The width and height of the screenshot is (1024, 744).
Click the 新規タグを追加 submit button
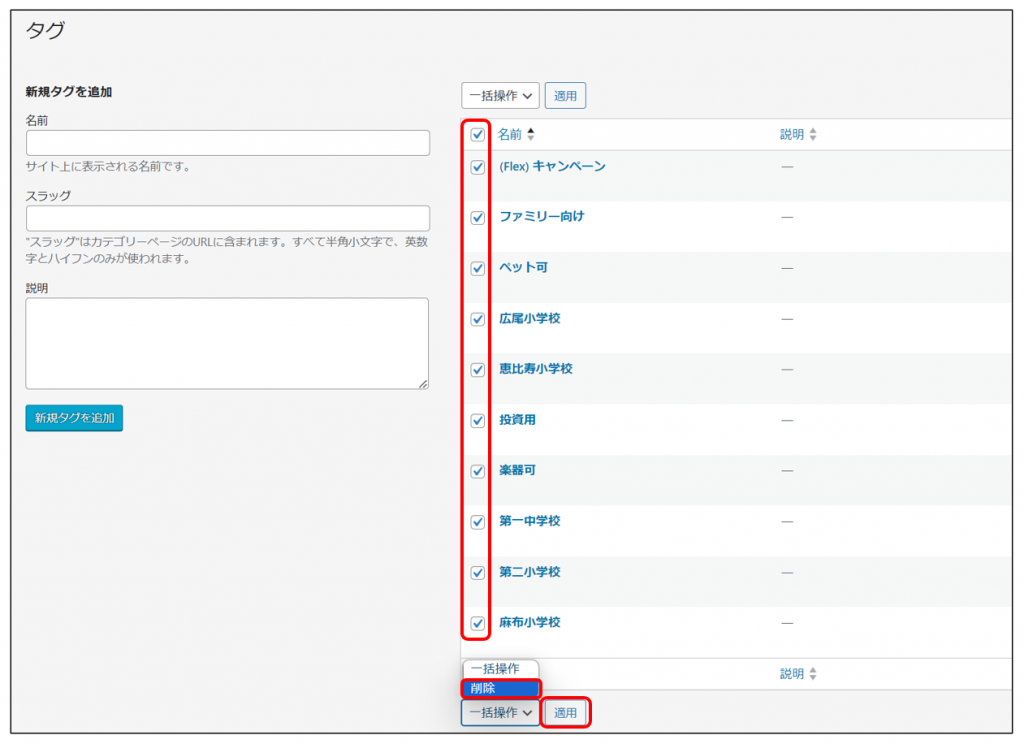coord(74,418)
